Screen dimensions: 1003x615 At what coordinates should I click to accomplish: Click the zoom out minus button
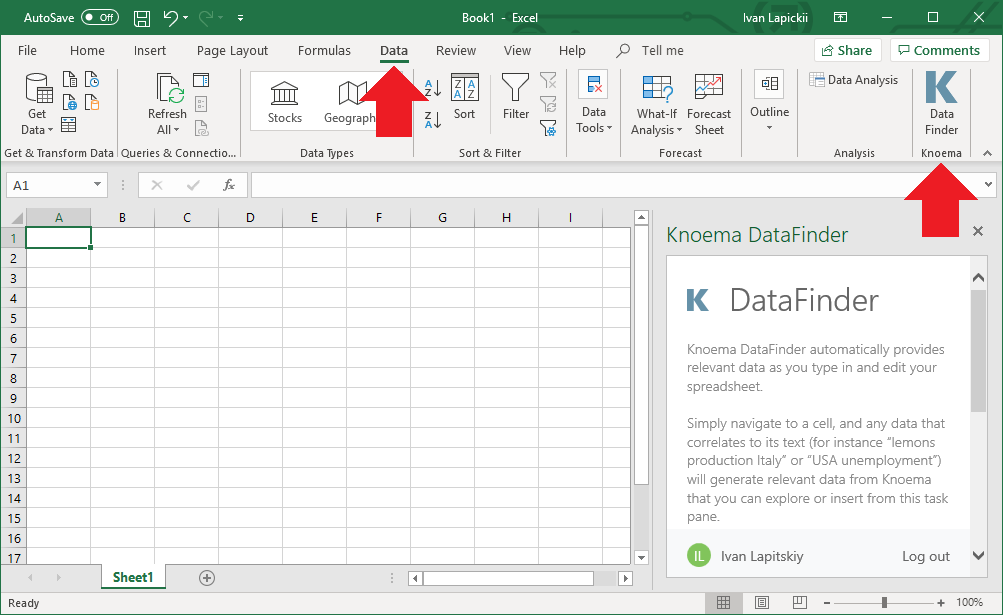click(x=827, y=603)
